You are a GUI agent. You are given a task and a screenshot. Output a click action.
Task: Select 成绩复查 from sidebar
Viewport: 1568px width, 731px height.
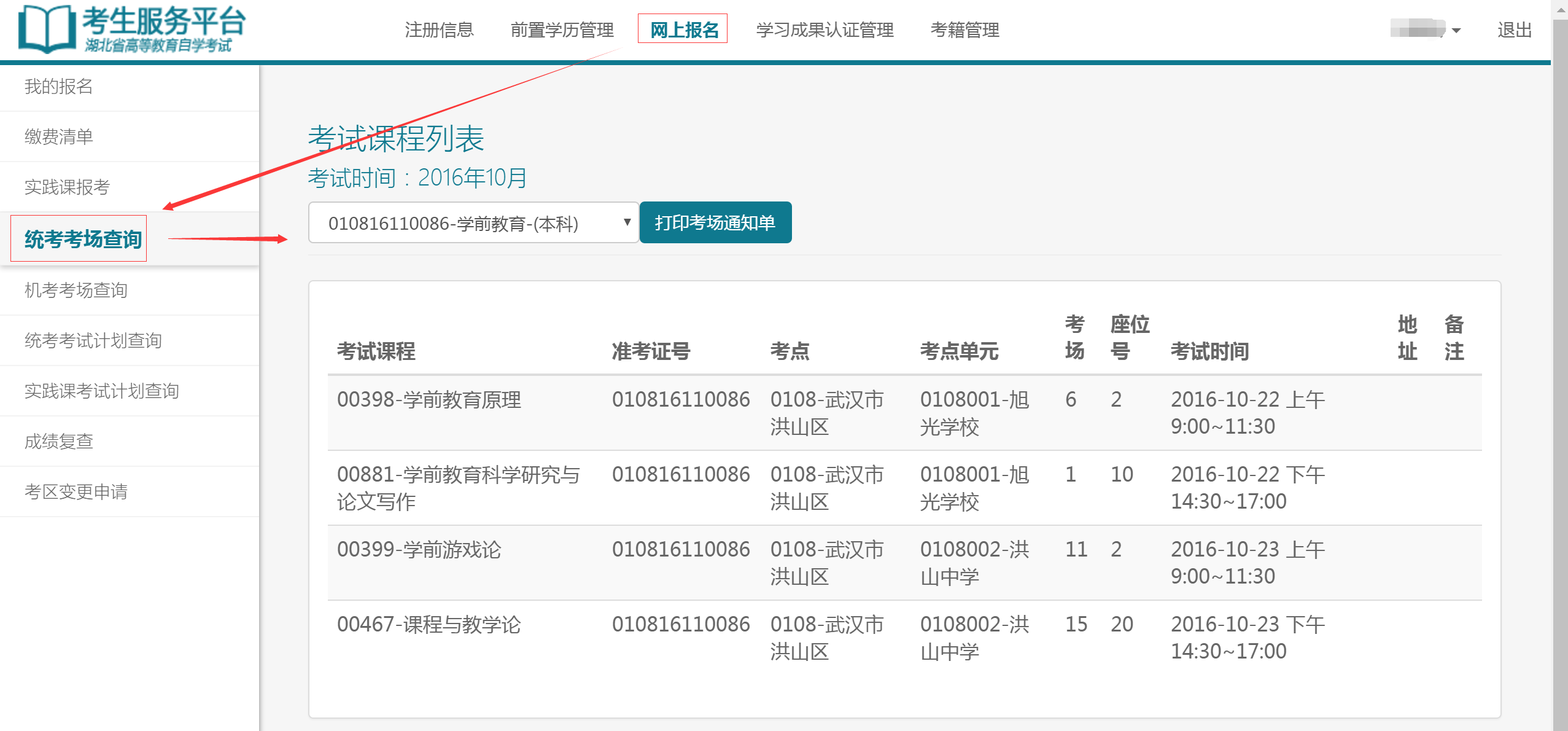[x=58, y=441]
